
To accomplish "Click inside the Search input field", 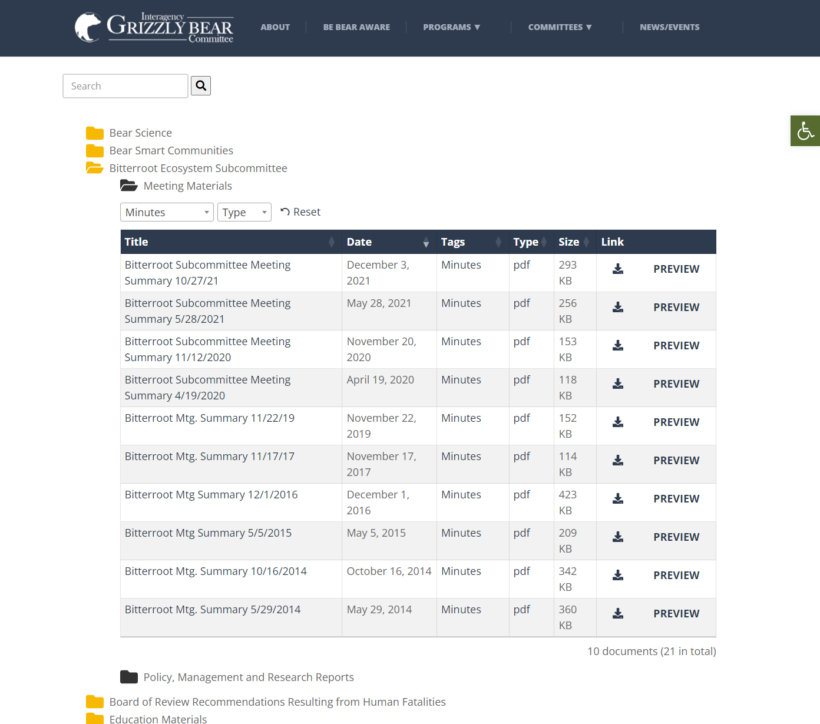I will [x=124, y=86].
